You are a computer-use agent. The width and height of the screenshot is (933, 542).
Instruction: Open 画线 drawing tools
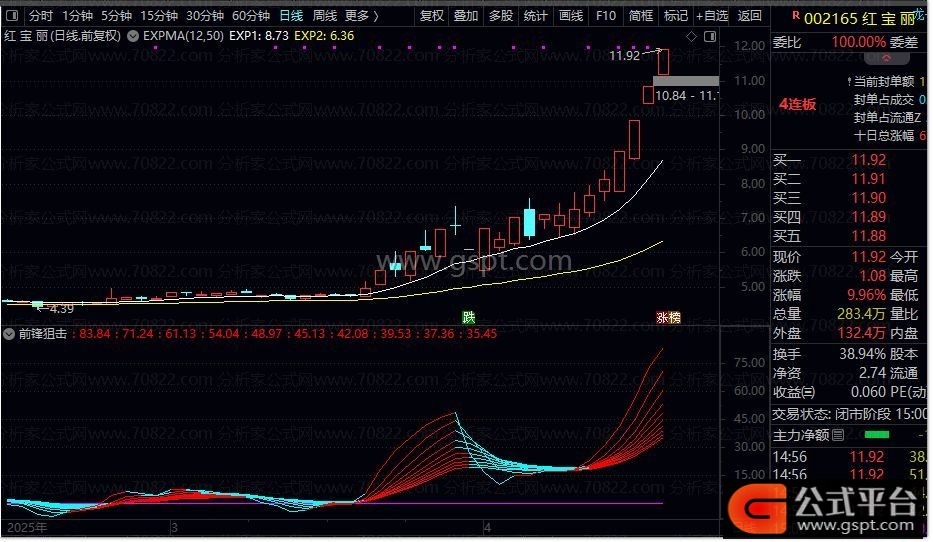(571, 16)
